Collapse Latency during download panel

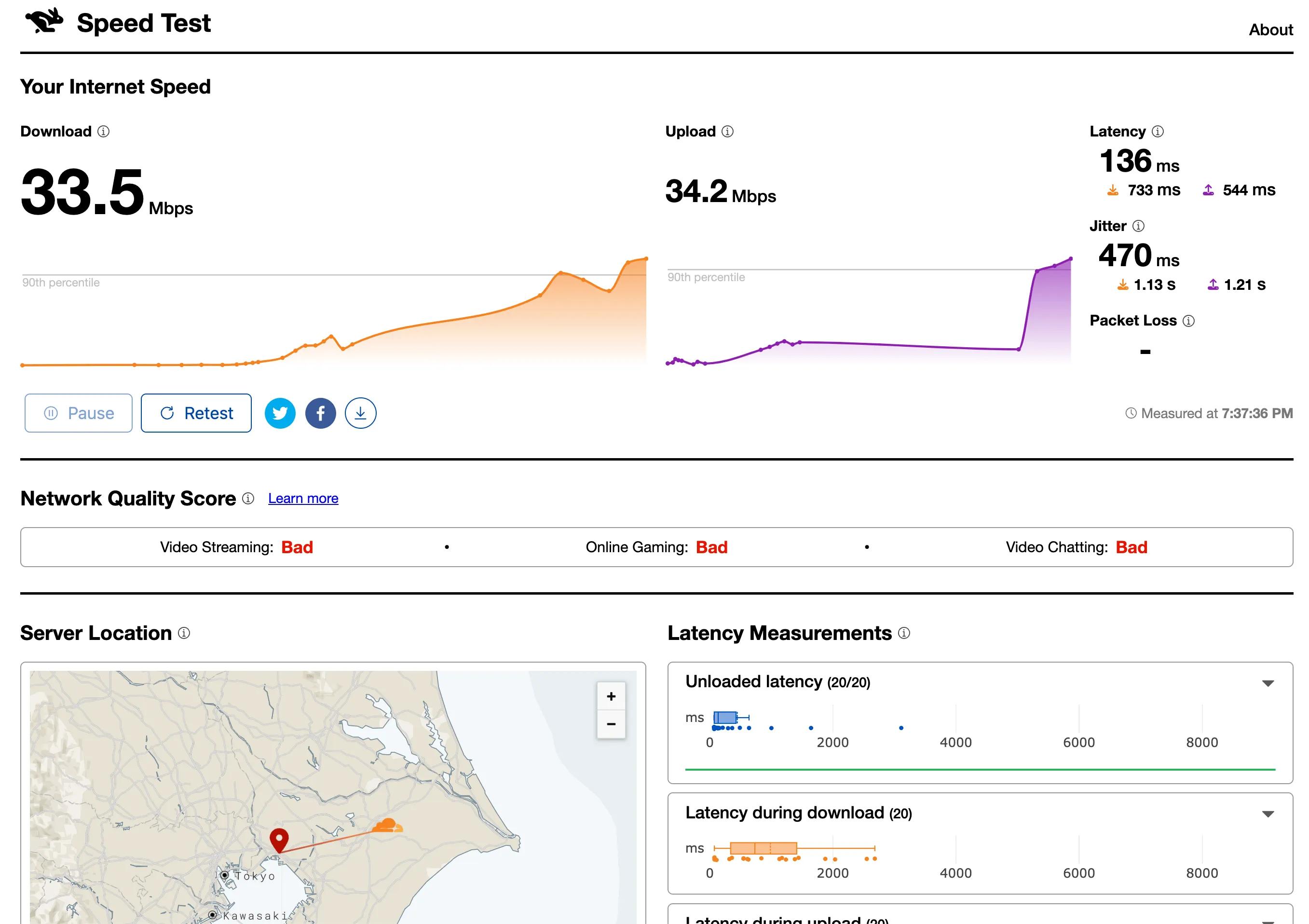pos(1268,814)
